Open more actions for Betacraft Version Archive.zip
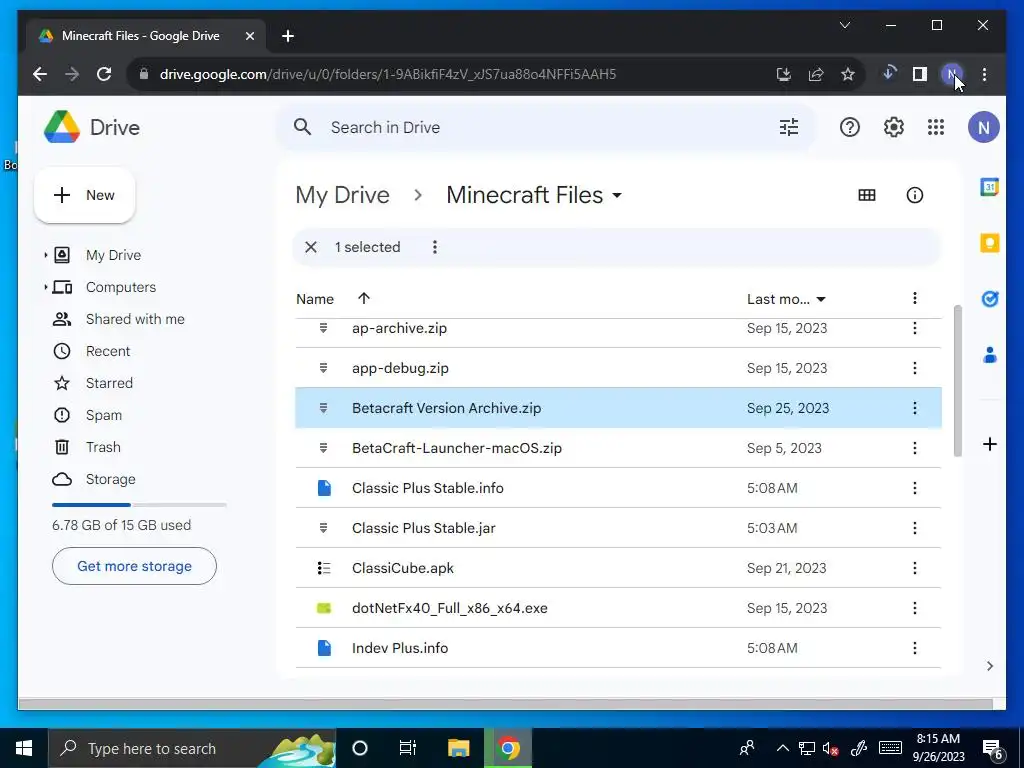This screenshot has width=1024, height=768. click(914, 408)
